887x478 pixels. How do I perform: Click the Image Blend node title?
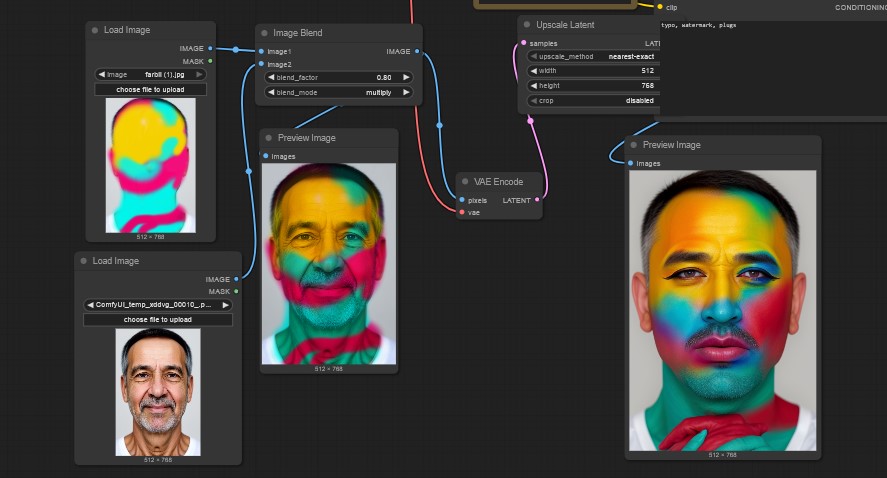[298, 33]
